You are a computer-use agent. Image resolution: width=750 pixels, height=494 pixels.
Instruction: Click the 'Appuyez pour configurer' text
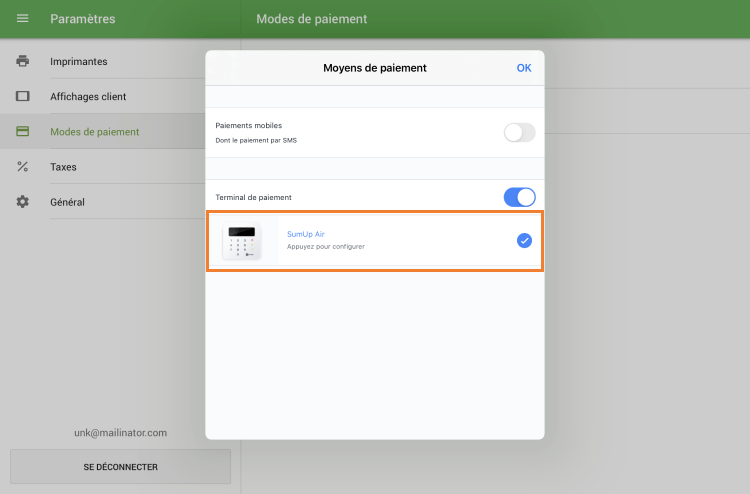[326, 246]
